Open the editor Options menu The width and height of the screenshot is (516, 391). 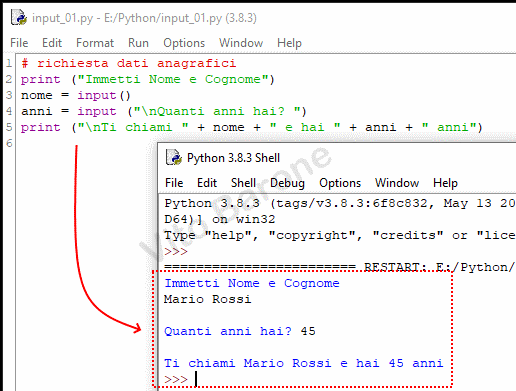[x=184, y=43]
